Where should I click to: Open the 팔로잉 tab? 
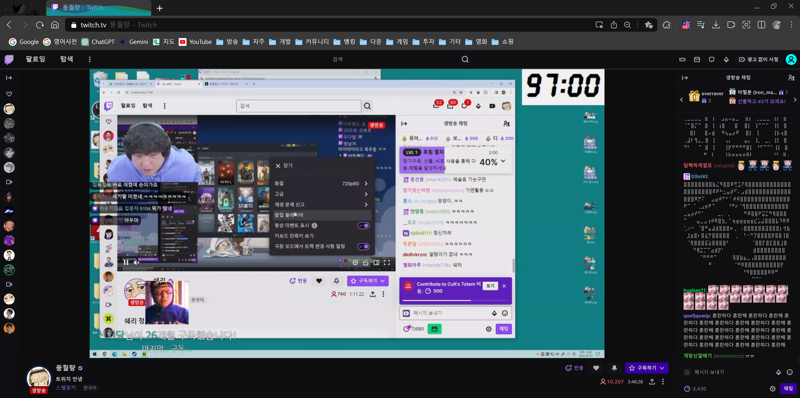36,59
